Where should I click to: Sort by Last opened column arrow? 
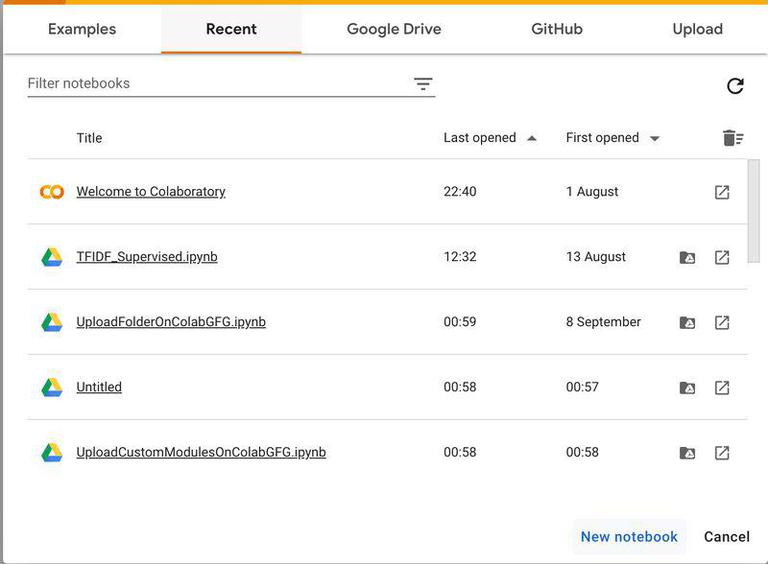tap(532, 138)
